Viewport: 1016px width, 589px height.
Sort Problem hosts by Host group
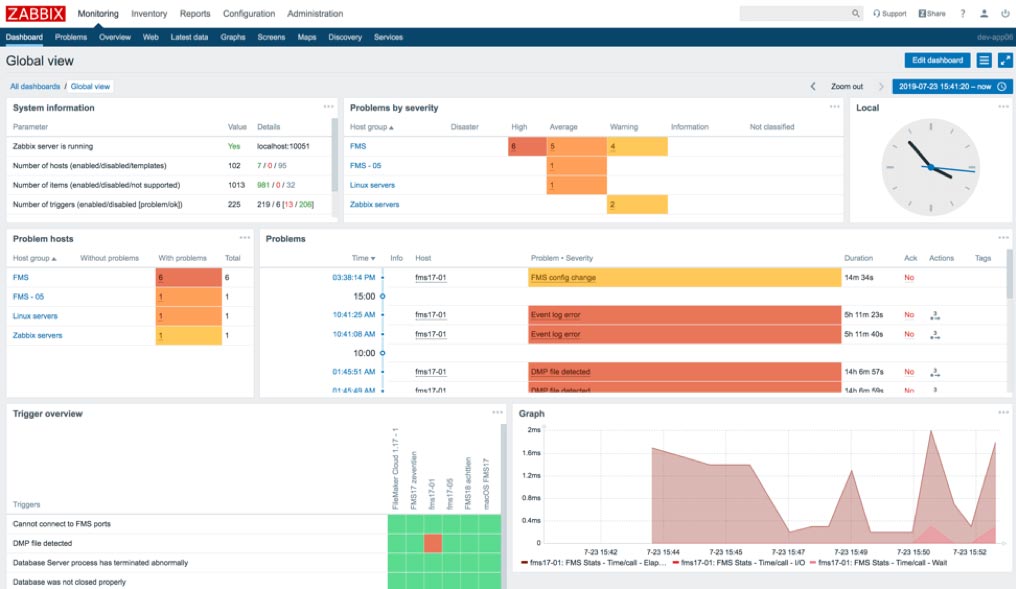(34, 258)
